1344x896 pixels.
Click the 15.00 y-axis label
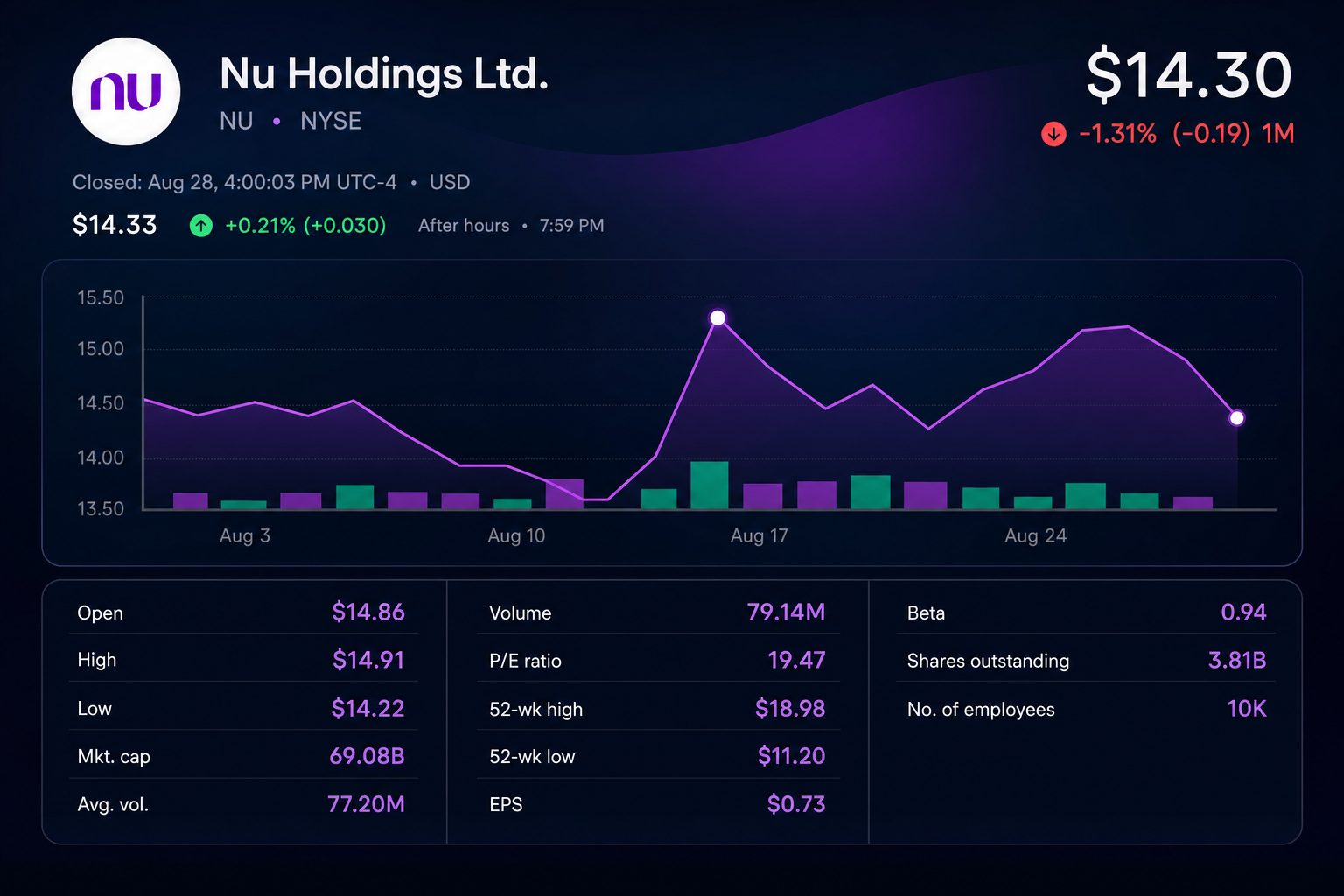[x=101, y=349]
